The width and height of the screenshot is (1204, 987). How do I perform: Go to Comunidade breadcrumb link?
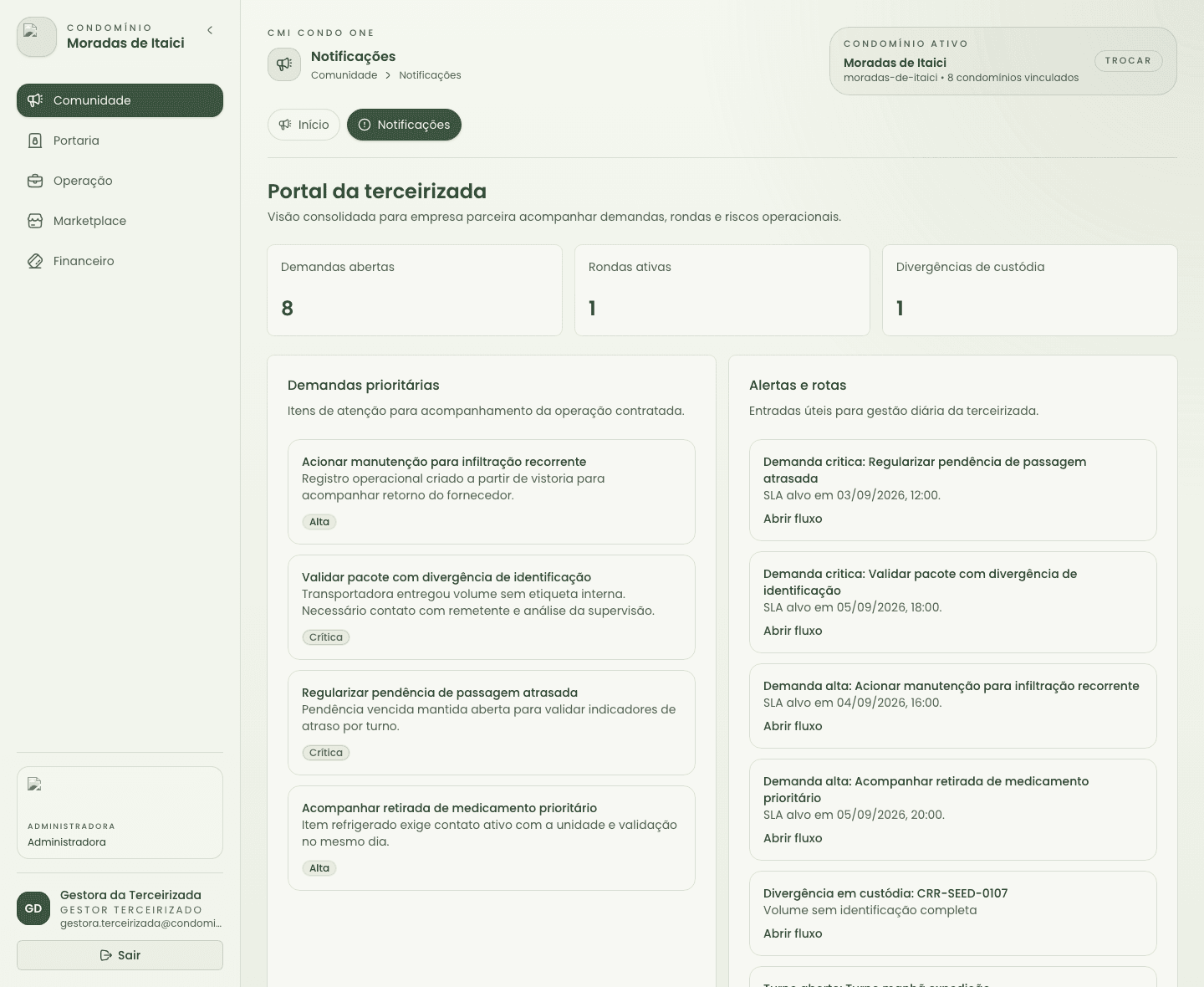344,75
